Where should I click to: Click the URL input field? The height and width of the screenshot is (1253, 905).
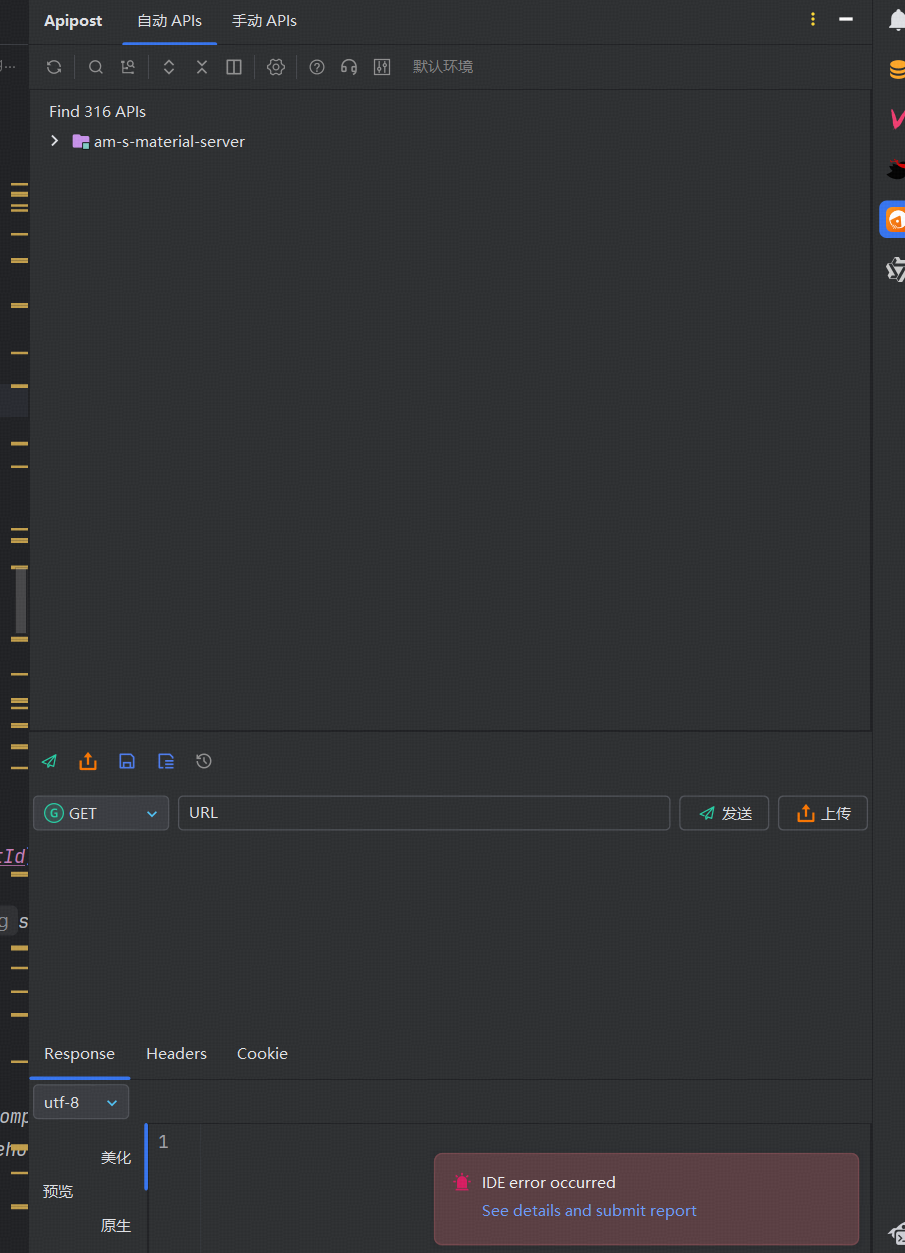pyautogui.click(x=424, y=813)
